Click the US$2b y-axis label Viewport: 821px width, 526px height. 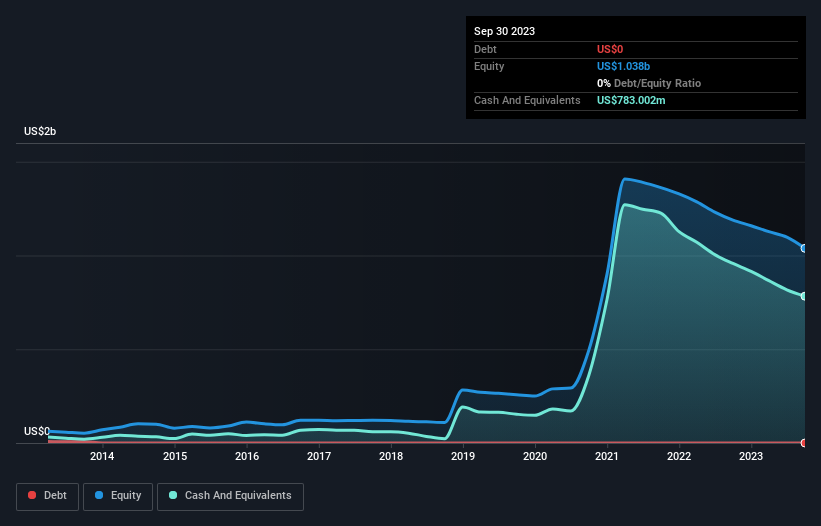(x=40, y=131)
